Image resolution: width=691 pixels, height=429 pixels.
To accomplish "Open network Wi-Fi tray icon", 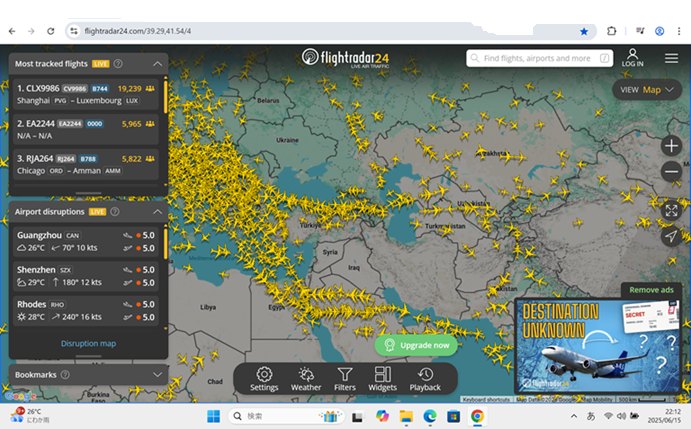I will click(x=608, y=416).
